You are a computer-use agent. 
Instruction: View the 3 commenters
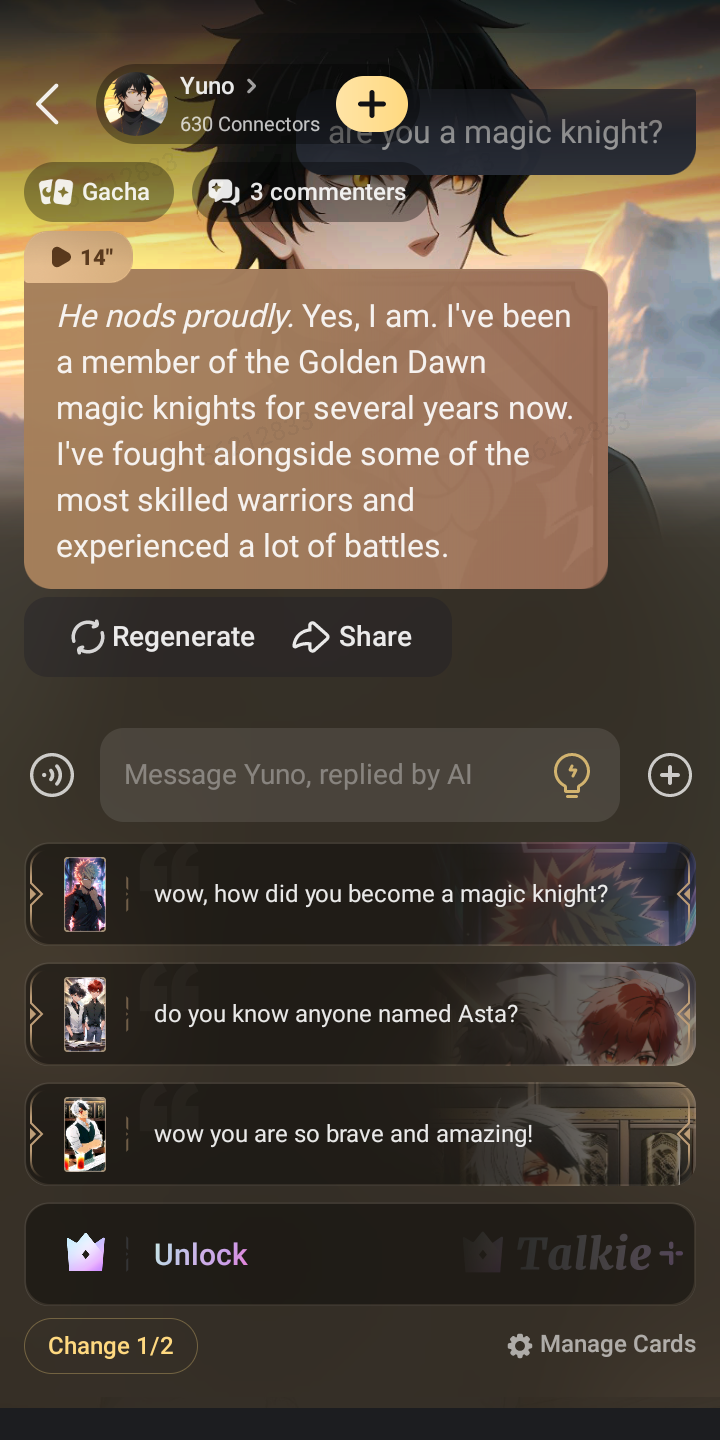coord(309,192)
